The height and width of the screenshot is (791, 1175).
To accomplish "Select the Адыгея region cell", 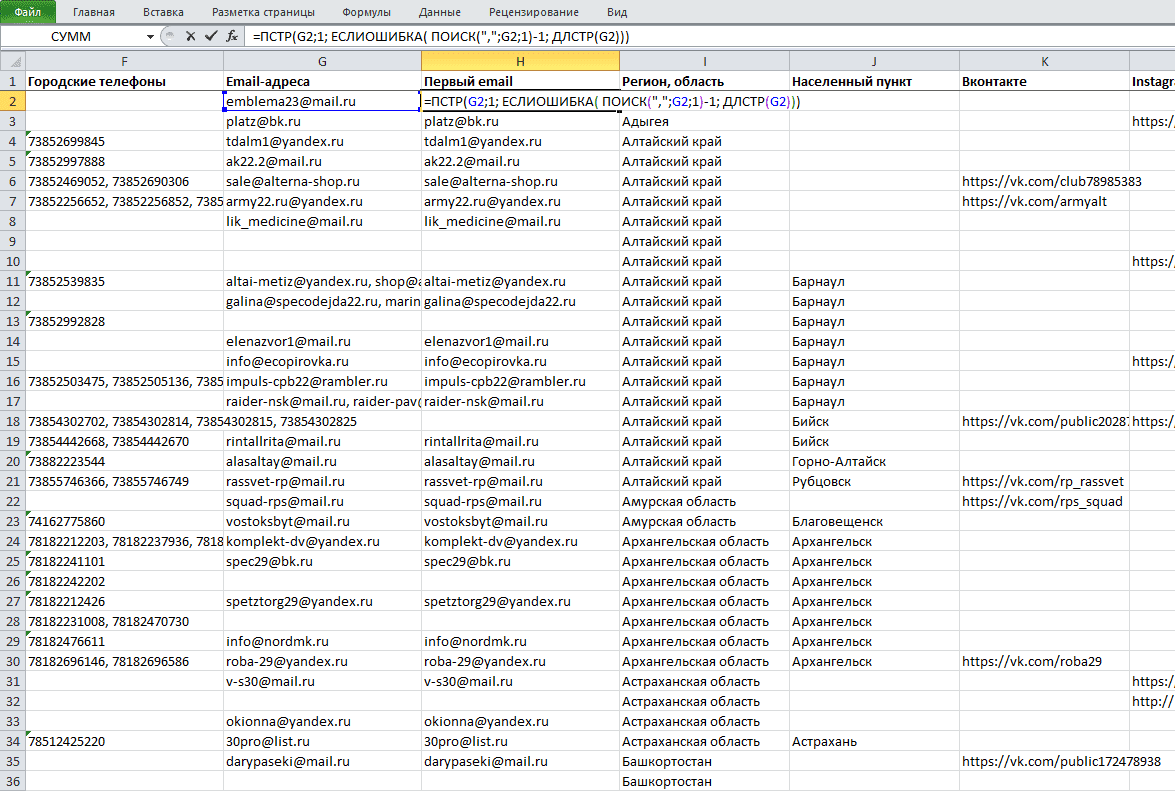I will click(704, 121).
